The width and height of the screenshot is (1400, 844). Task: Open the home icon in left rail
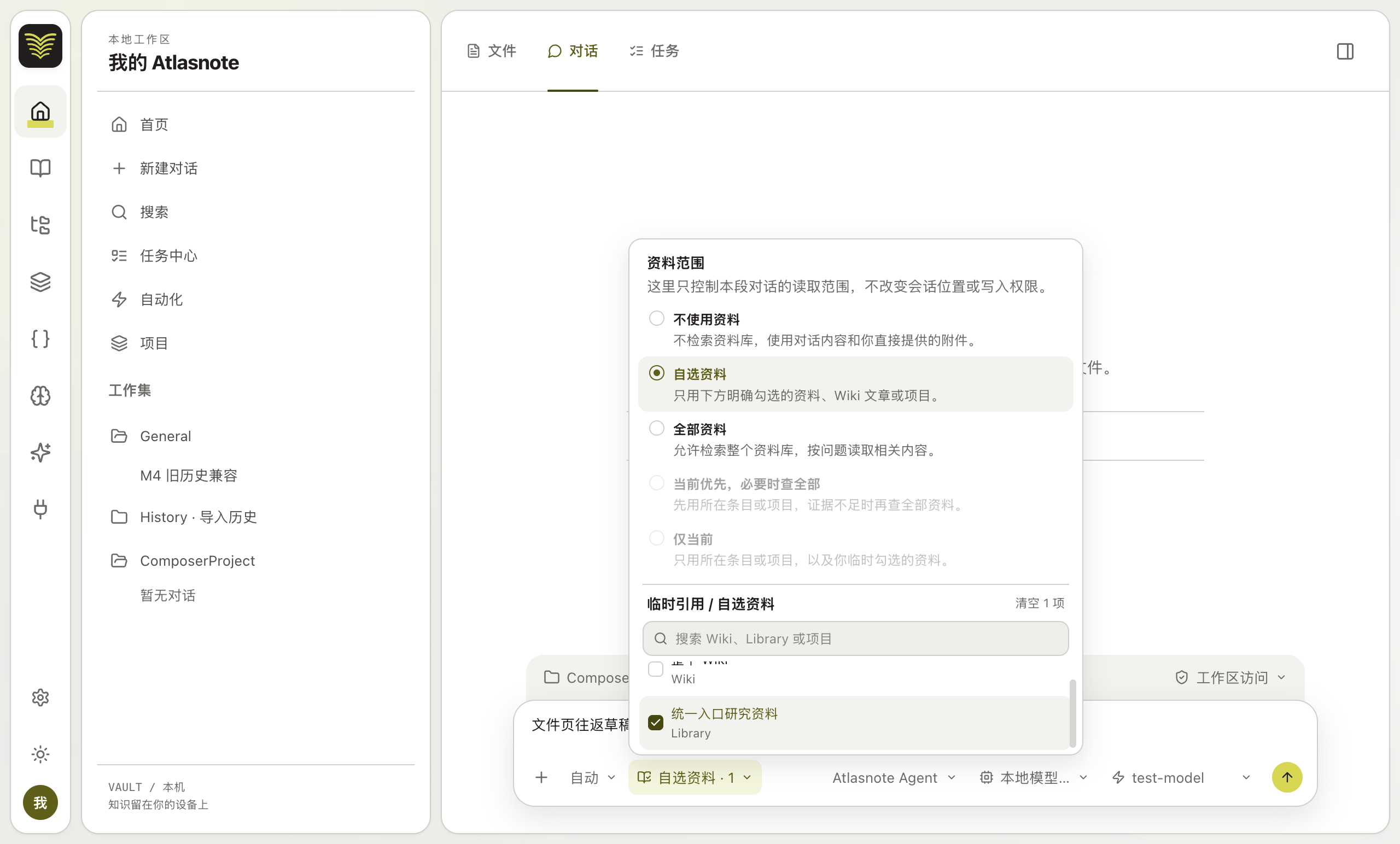[x=40, y=112]
